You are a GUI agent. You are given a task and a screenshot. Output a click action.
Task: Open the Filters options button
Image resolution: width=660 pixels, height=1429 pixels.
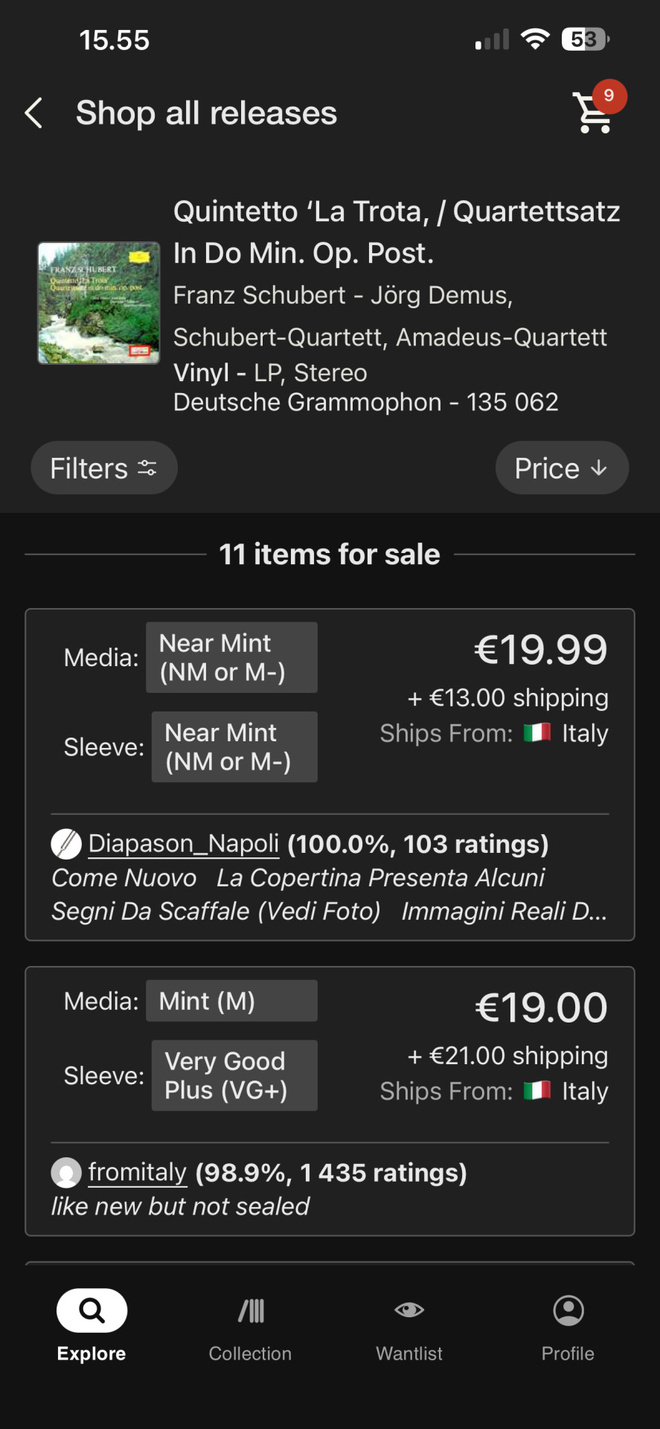pos(104,468)
